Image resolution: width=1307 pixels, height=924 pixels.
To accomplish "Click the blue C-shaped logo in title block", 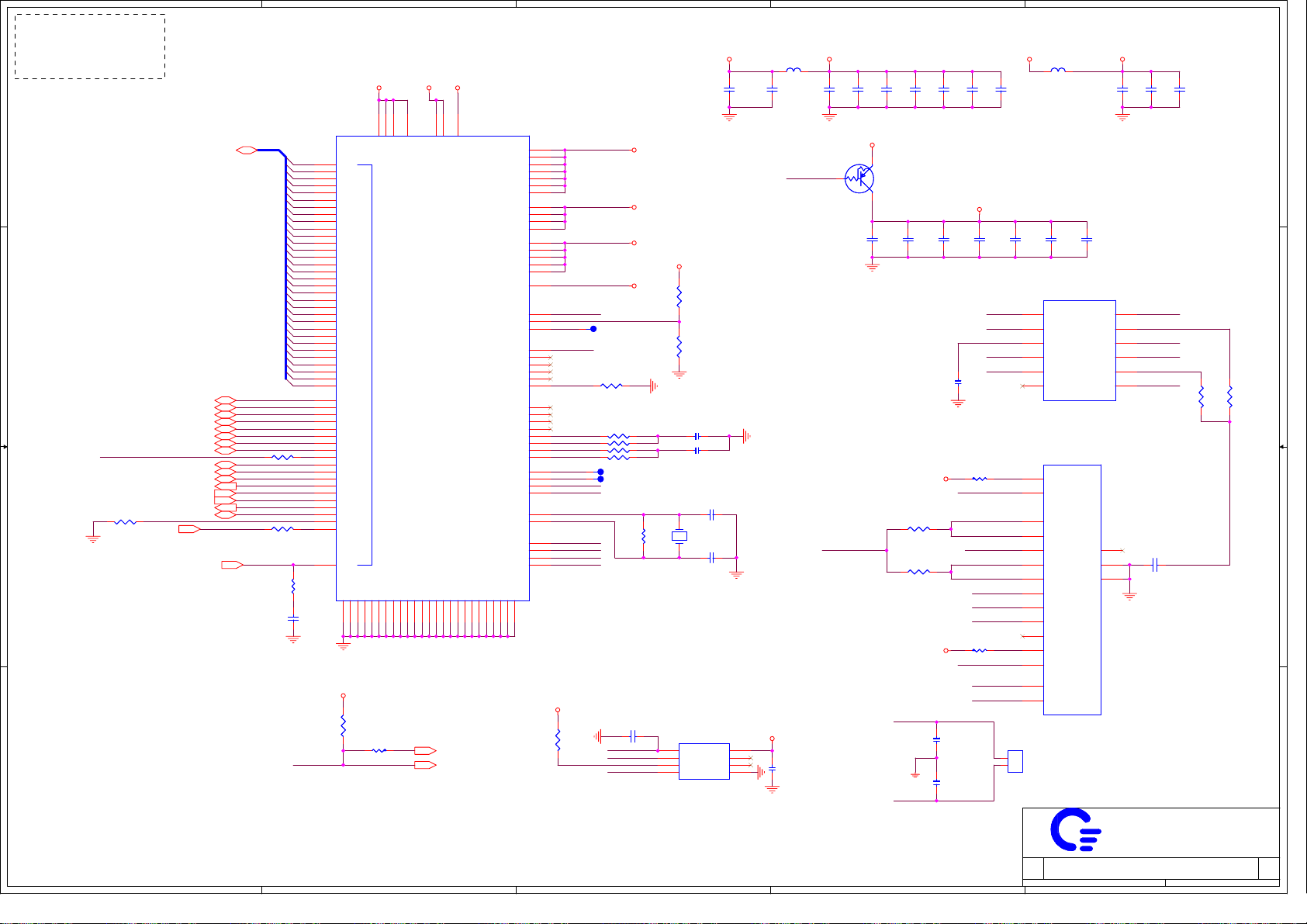I will [x=1076, y=830].
